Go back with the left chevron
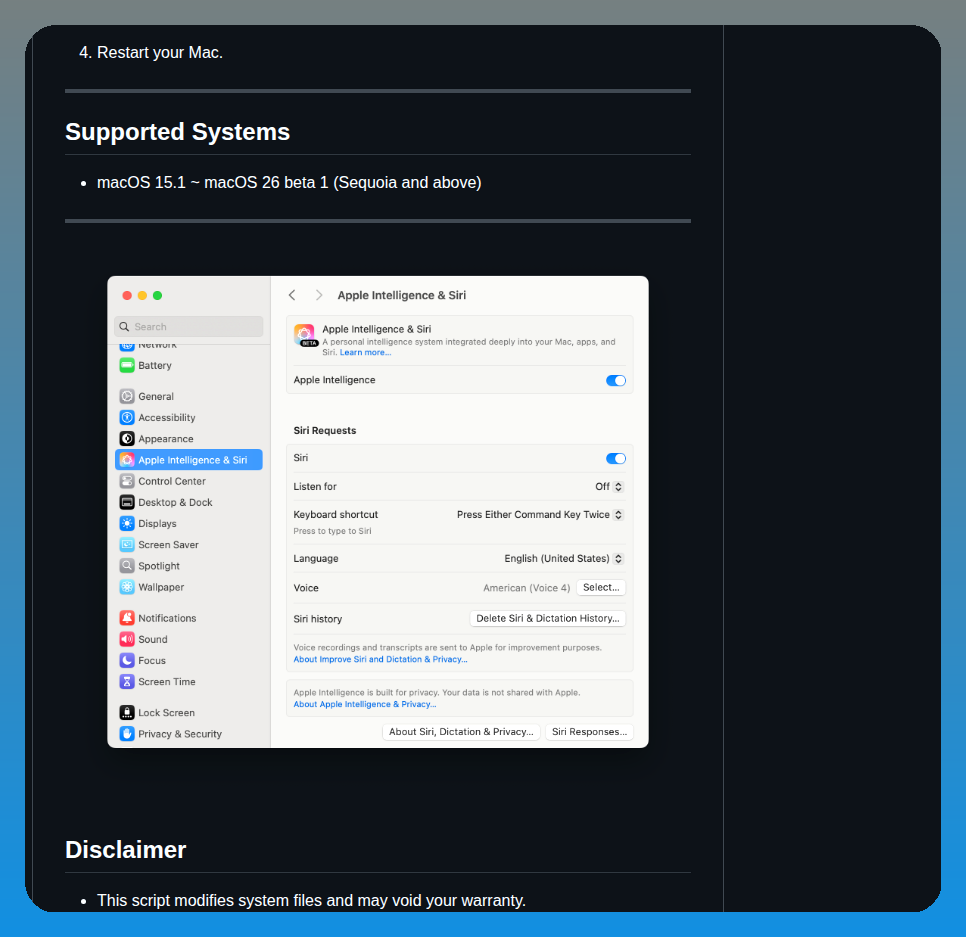Viewport: 966px width, 937px height. coord(292,295)
